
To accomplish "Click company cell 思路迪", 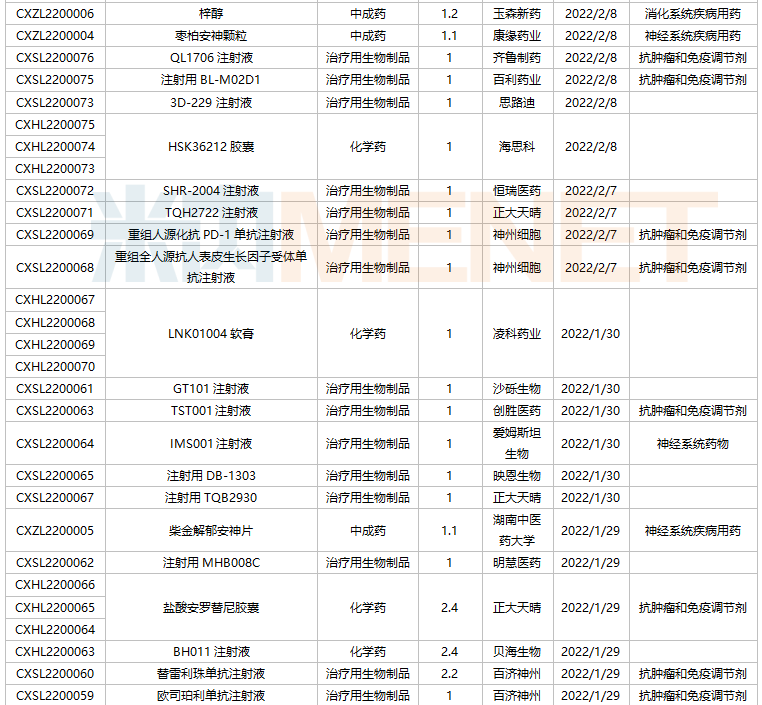I will (x=517, y=103).
